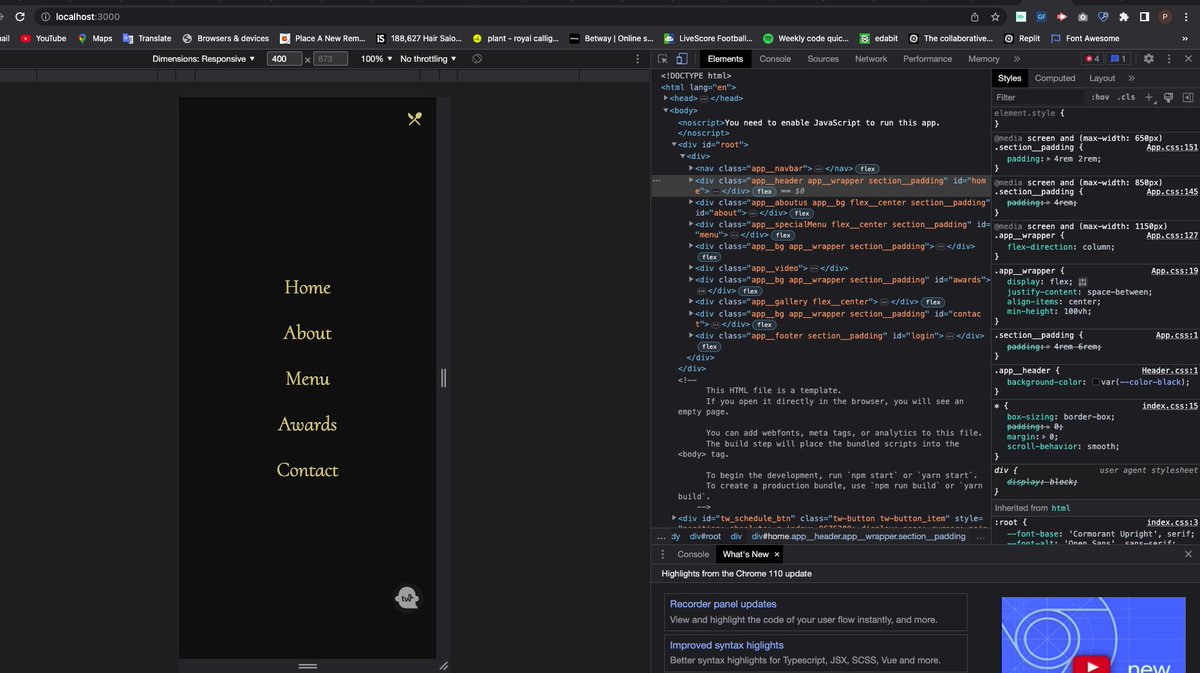Click the camera extension icon
This screenshot has height=673, width=1200.
[1083, 17]
